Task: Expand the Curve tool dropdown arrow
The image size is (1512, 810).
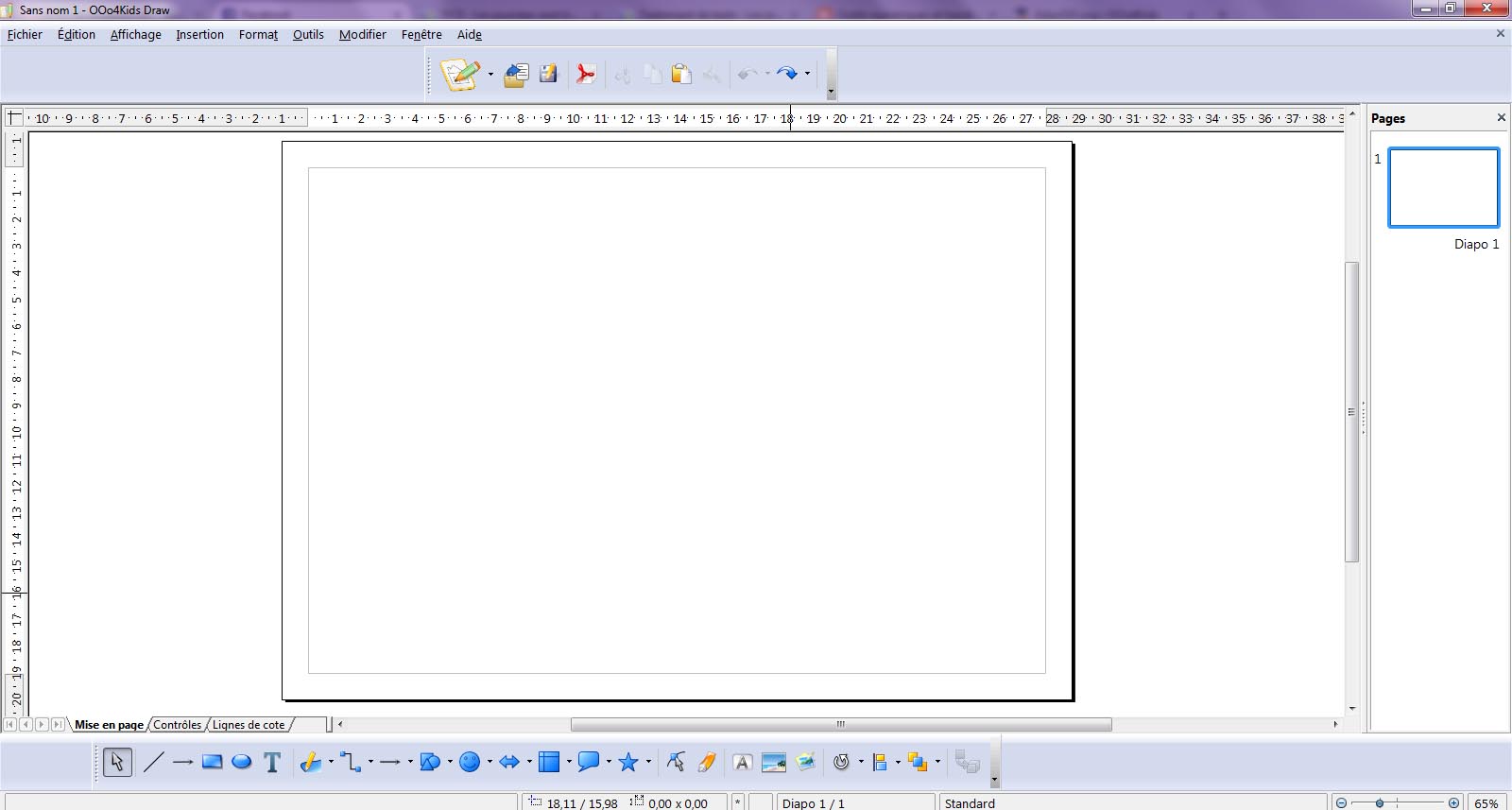Action: point(331,762)
